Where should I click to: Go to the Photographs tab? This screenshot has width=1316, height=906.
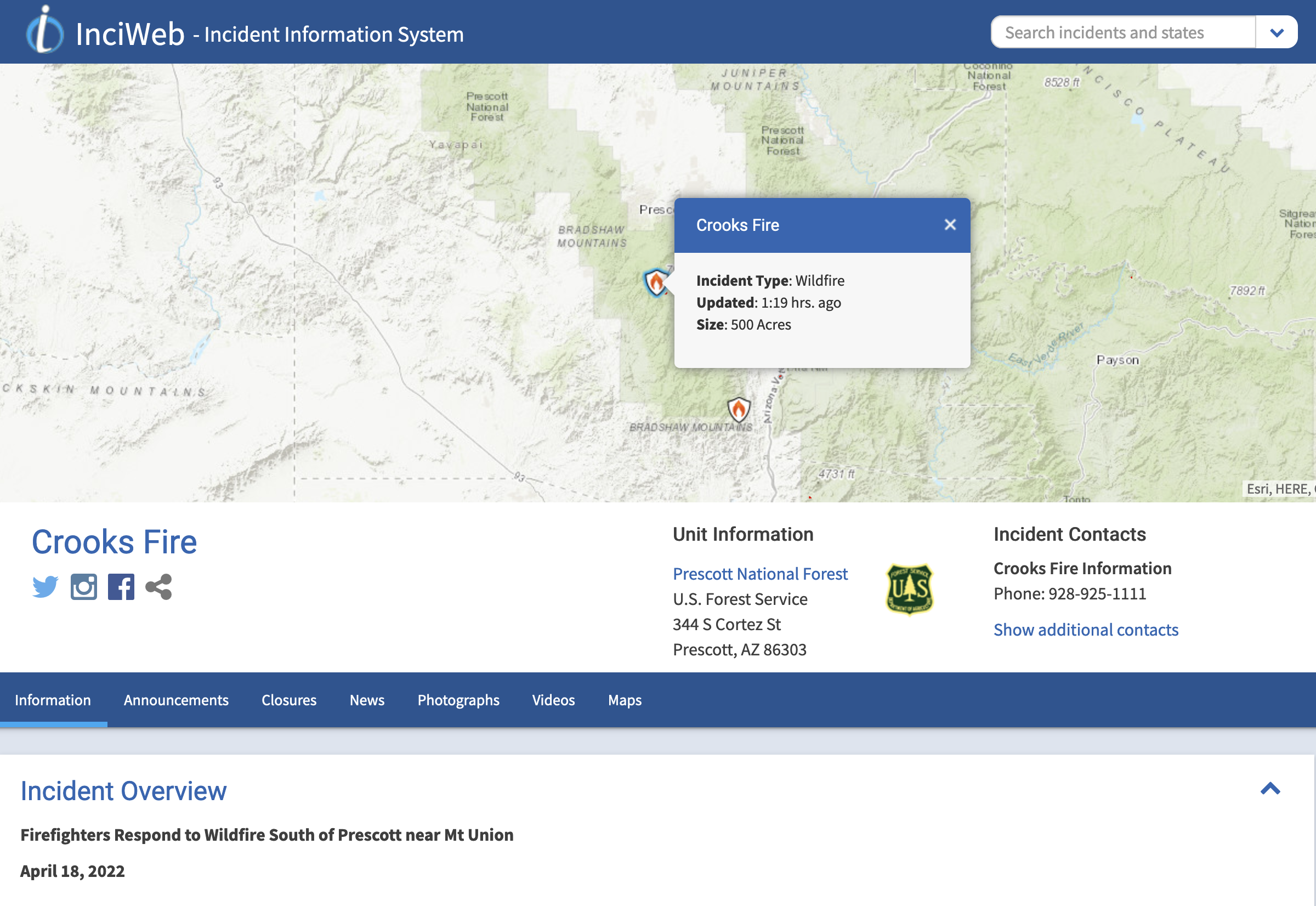pyautogui.click(x=458, y=700)
